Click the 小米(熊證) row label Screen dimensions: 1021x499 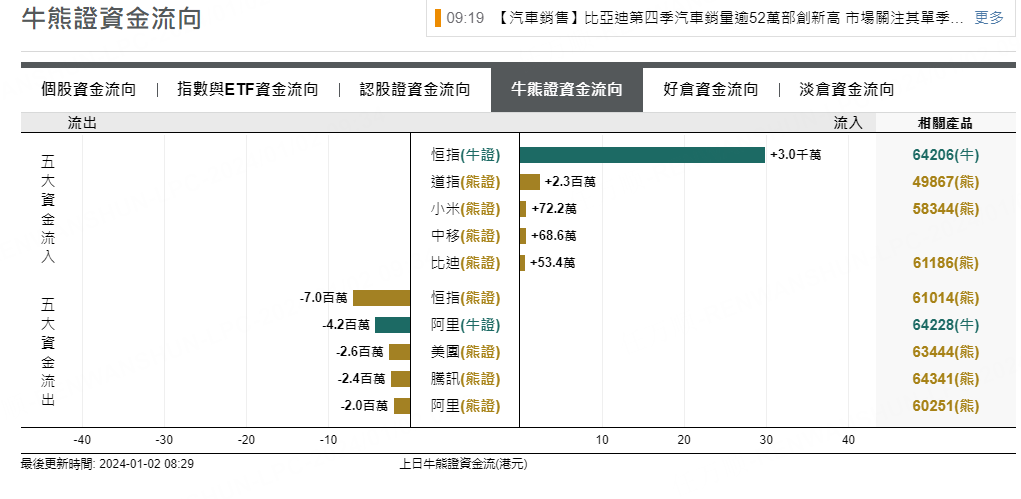tap(466, 209)
